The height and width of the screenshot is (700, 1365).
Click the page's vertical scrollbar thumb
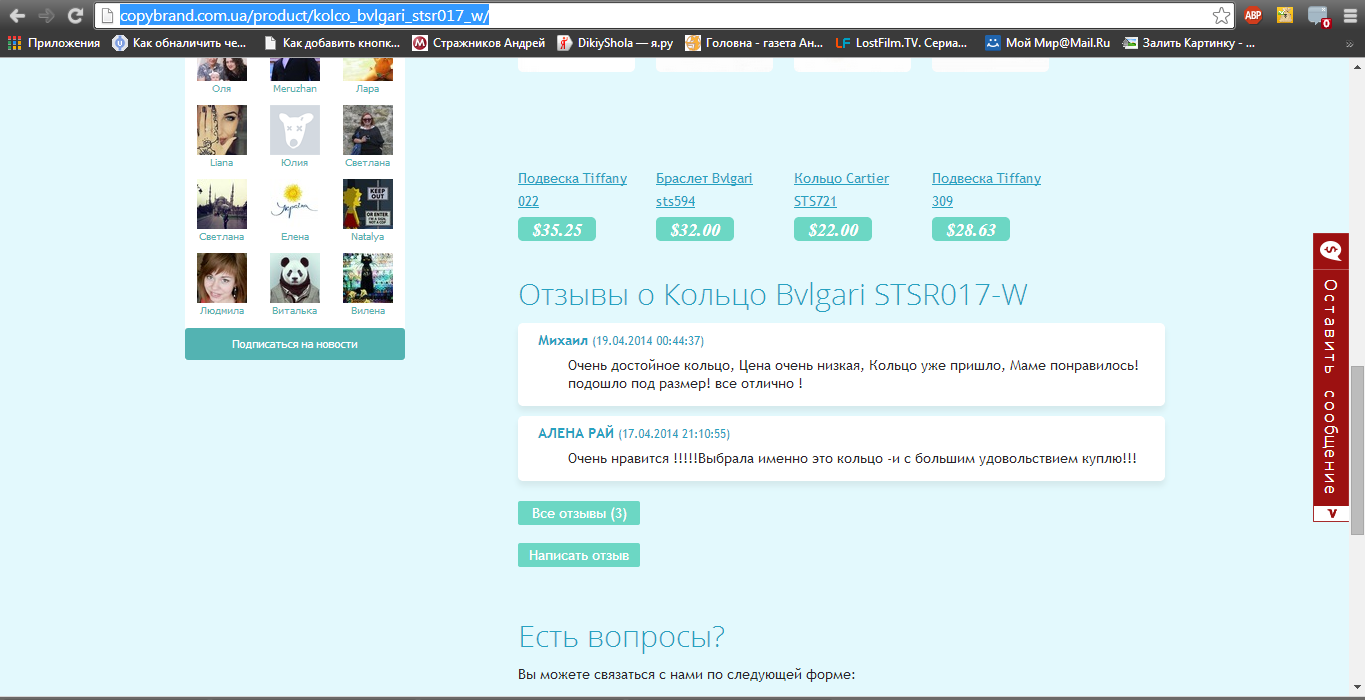(1357, 450)
